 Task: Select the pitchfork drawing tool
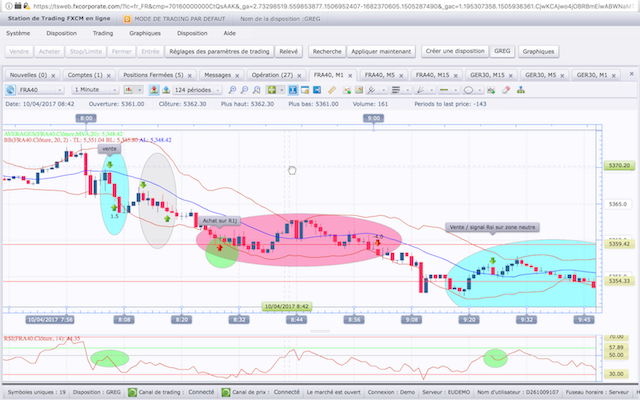click(371, 90)
